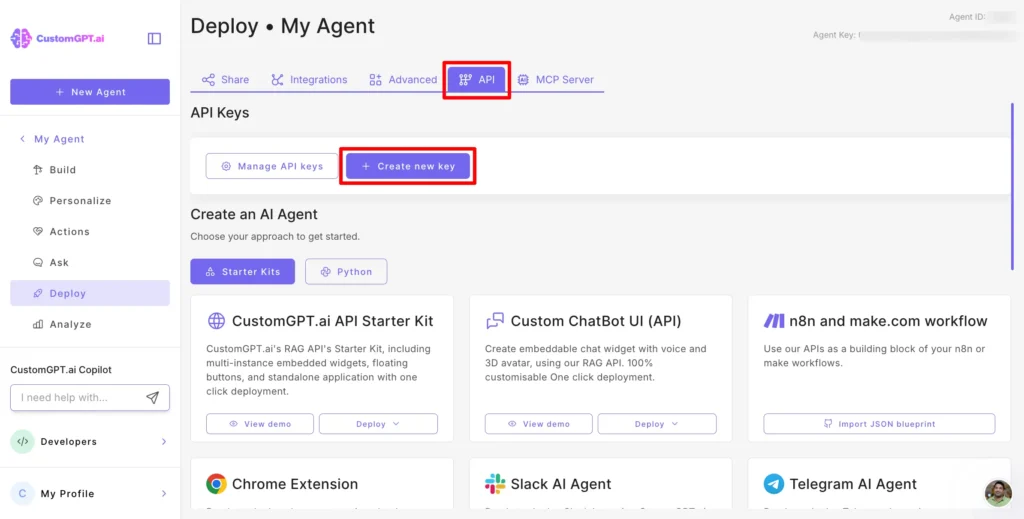The image size is (1024, 519).
Task: Click Create new key button
Action: click(x=408, y=166)
